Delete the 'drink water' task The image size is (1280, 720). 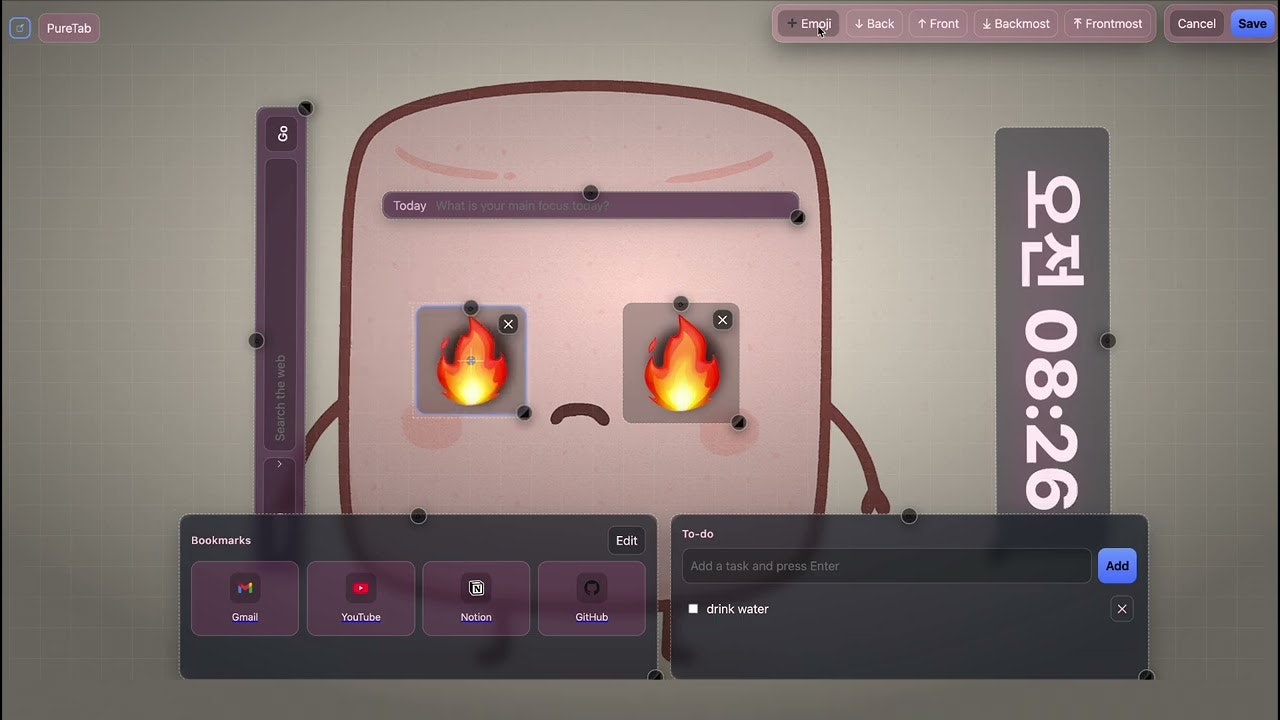pyautogui.click(x=1122, y=609)
